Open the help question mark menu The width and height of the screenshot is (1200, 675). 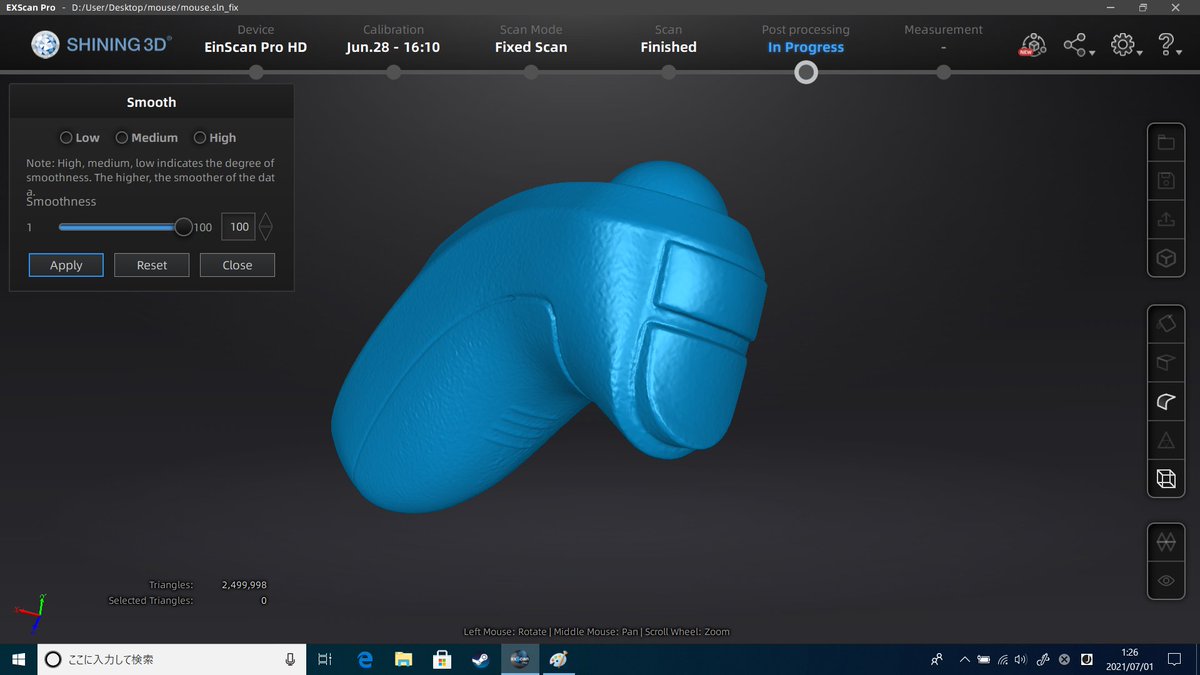tap(1168, 45)
